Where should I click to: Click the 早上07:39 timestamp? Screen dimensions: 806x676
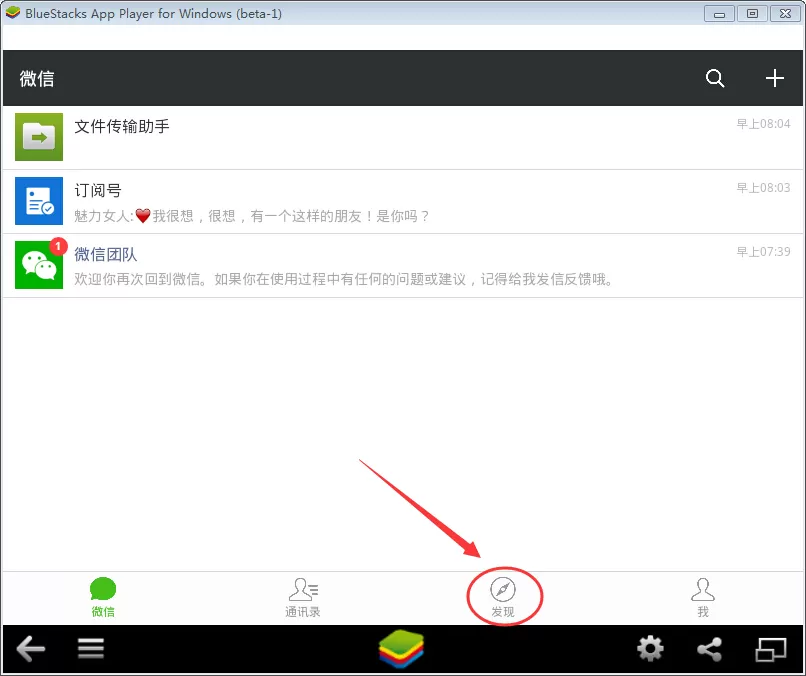click(763, 252)
